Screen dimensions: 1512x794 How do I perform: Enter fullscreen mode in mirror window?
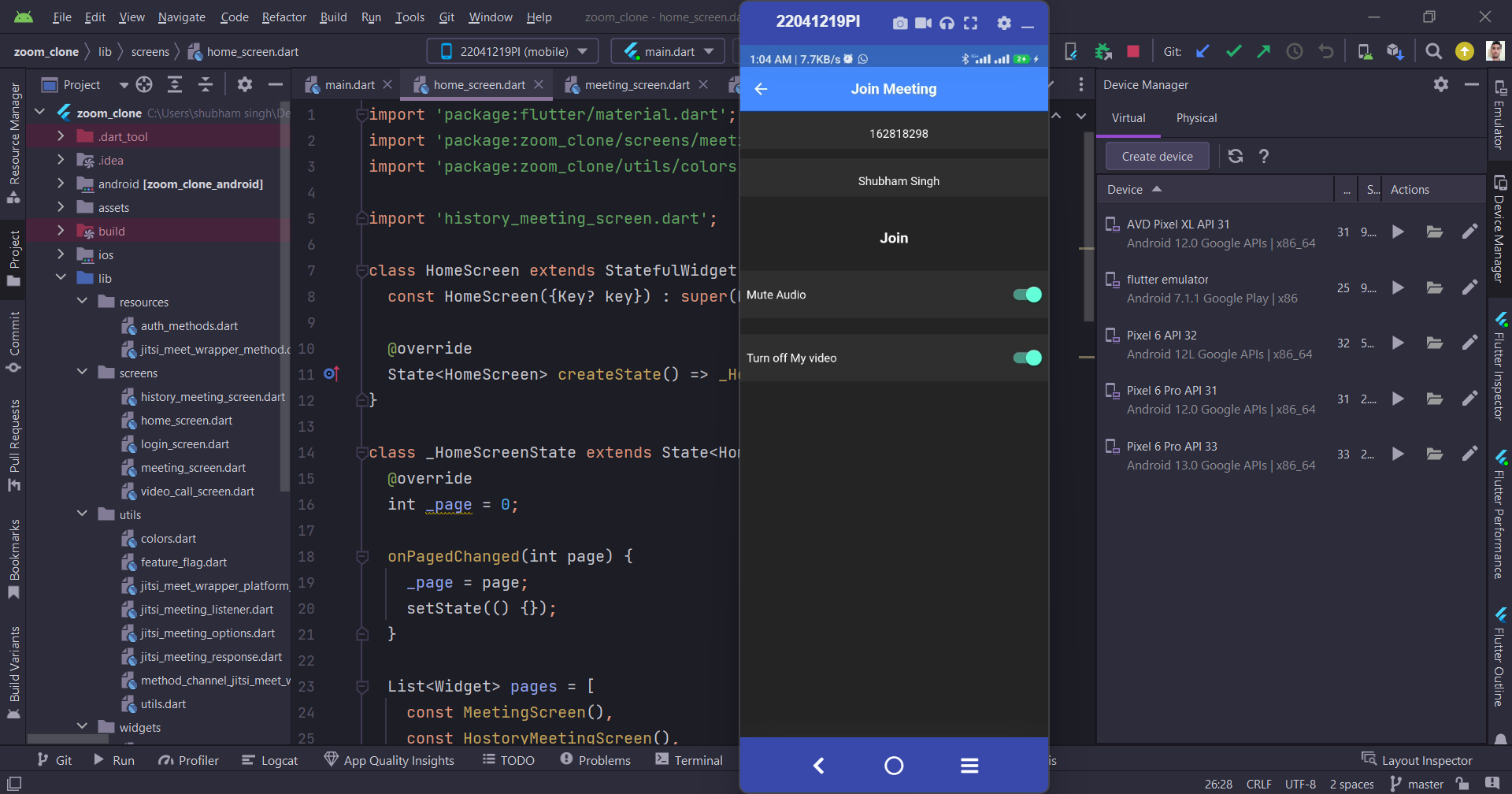tap(970, 23)
